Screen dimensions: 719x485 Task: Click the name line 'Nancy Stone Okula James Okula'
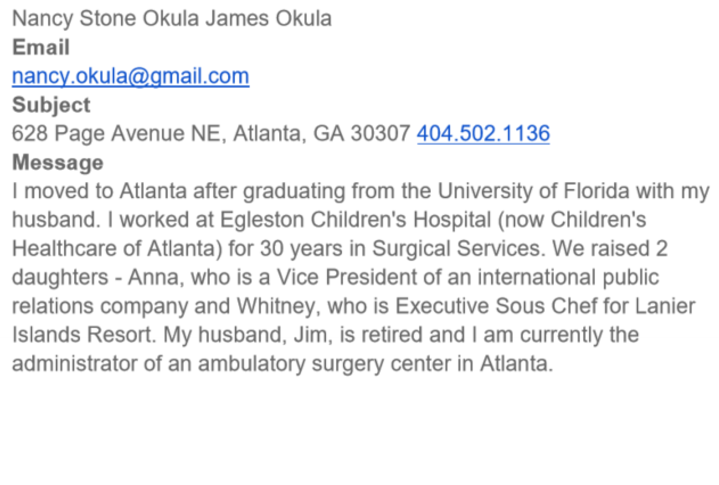coord(171,19)
